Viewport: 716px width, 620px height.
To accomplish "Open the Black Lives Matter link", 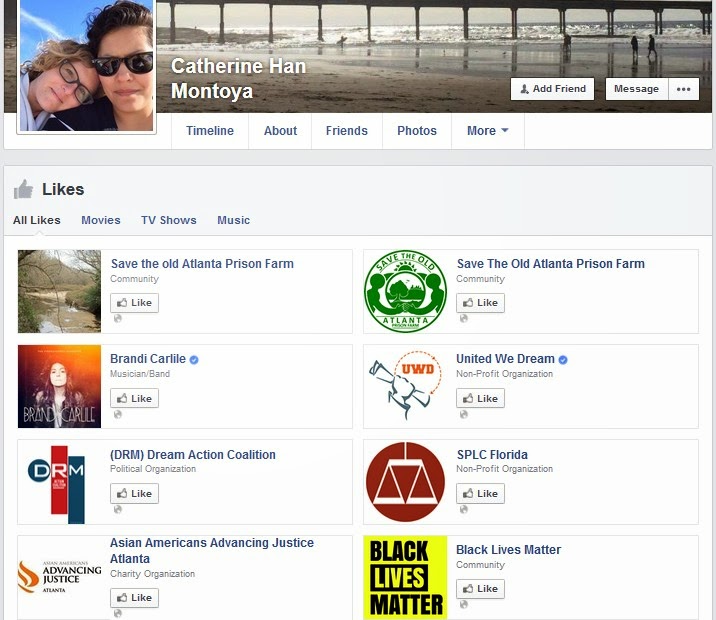I will coord(509,550).
